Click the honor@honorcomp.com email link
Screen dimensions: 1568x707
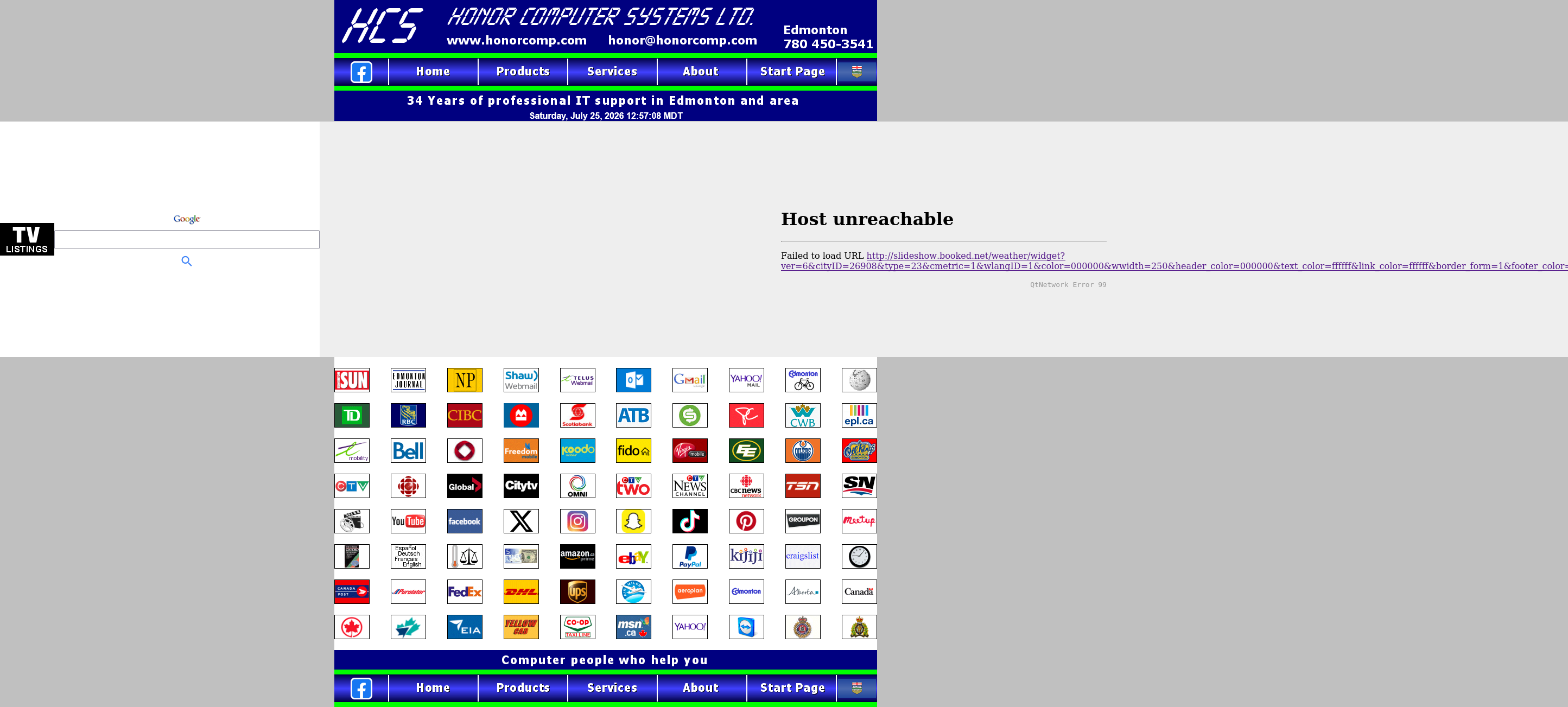682,40
